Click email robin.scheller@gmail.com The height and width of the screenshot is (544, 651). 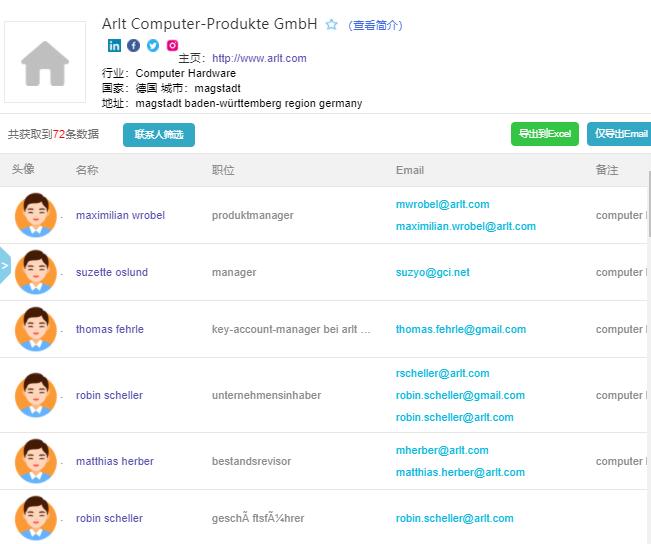tap(460, 395)
